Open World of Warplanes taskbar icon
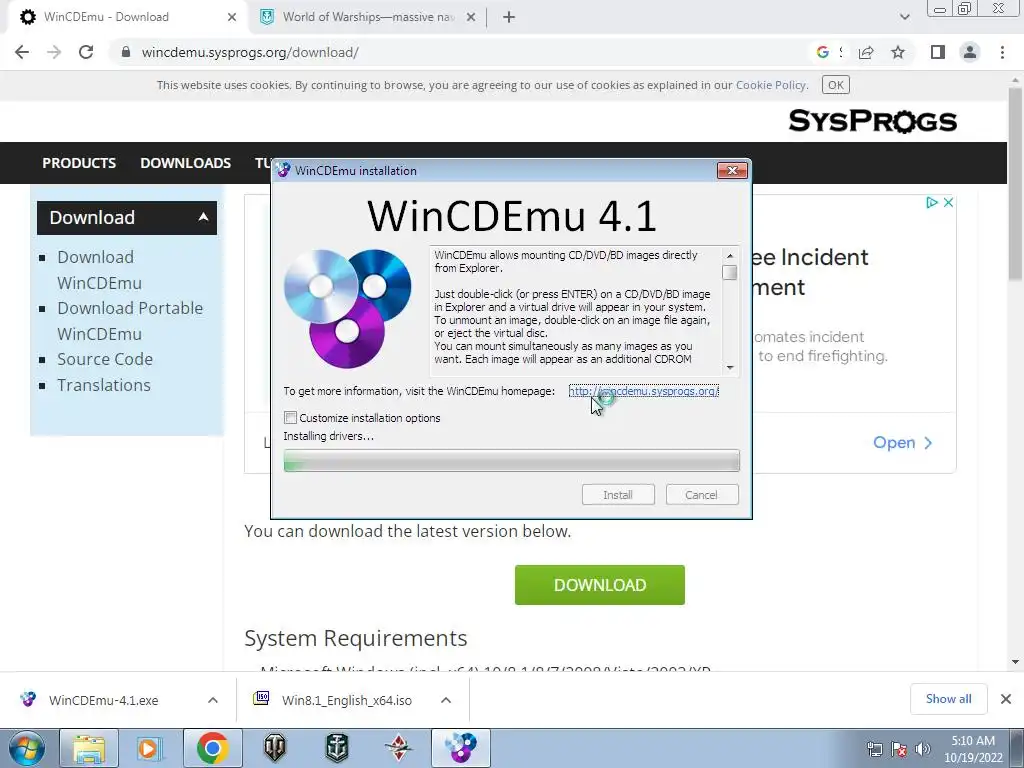 click(x=398, y=748)
